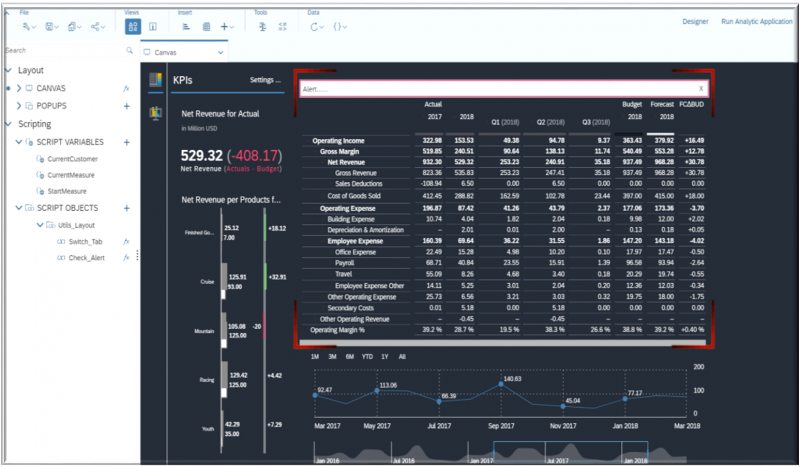
Task: Click the Operating Income row label
Action: (x=338, y=141)
